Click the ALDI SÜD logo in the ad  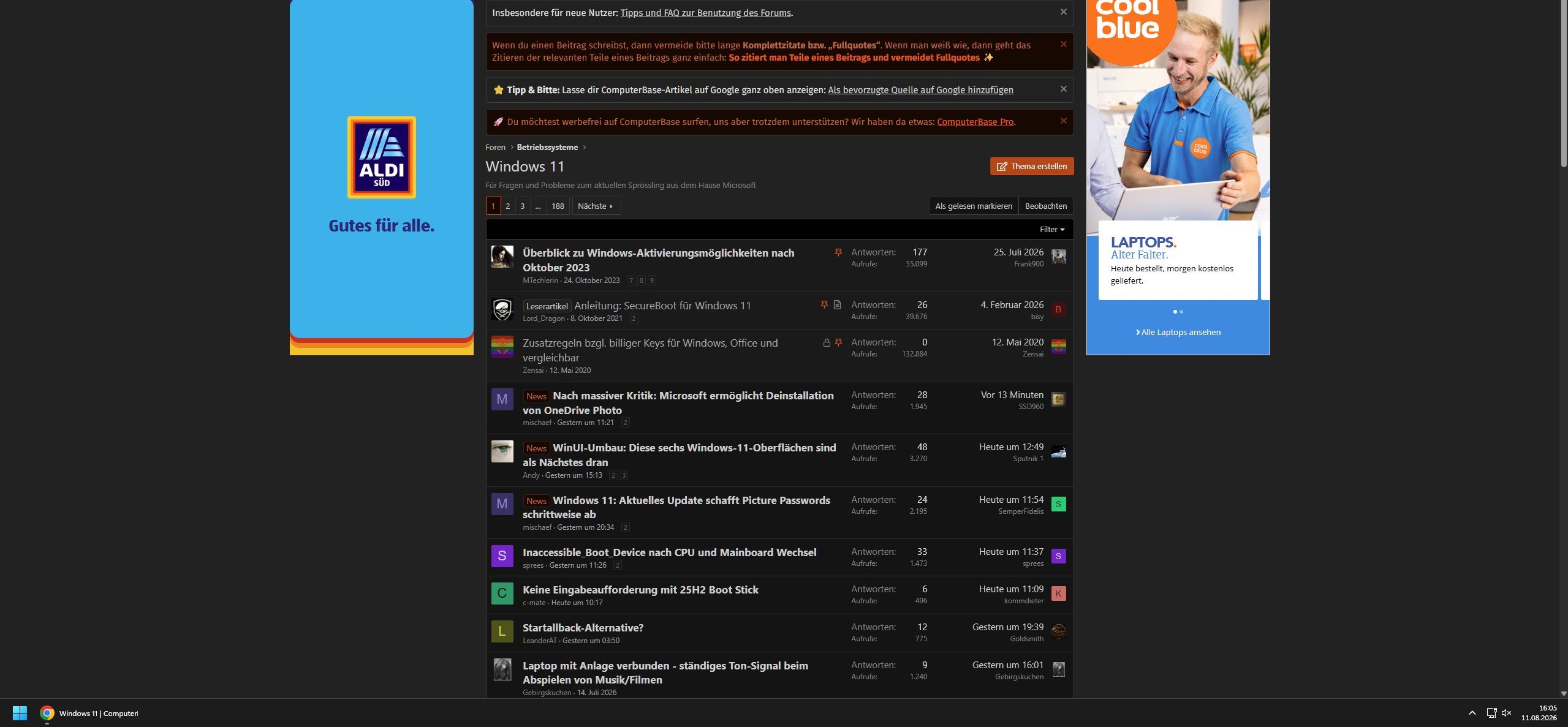pyautogui.click(x=382, y=157)
